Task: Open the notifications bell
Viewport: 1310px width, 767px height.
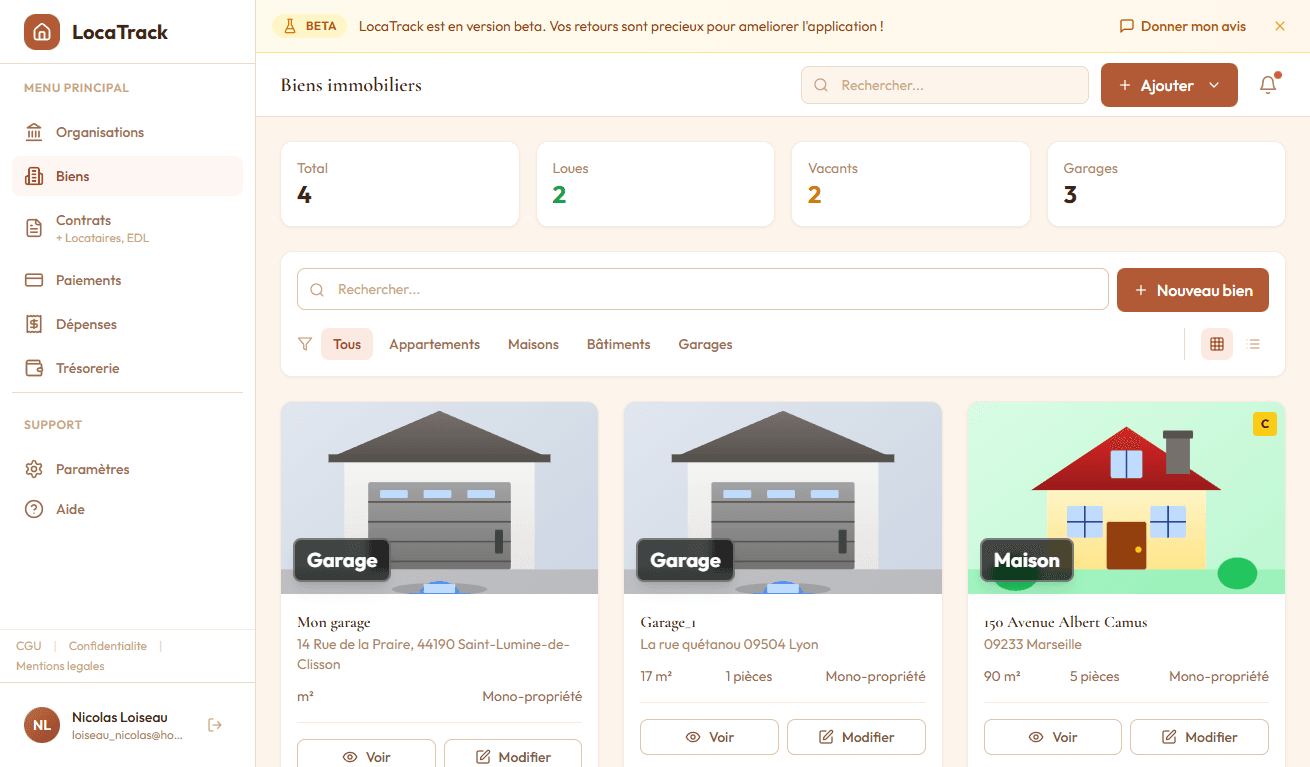Action: click(1267, 85)
